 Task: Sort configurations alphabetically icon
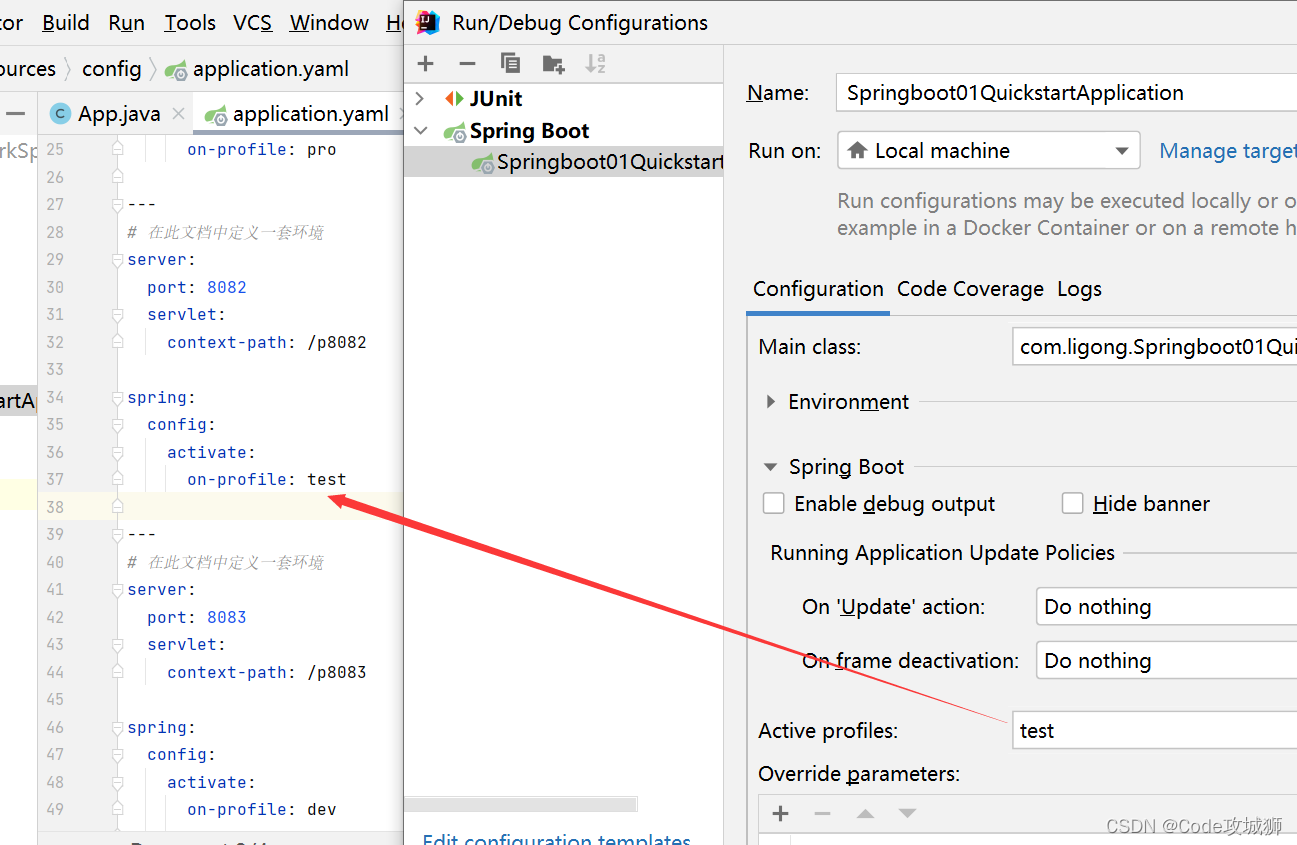click(596, 64)
